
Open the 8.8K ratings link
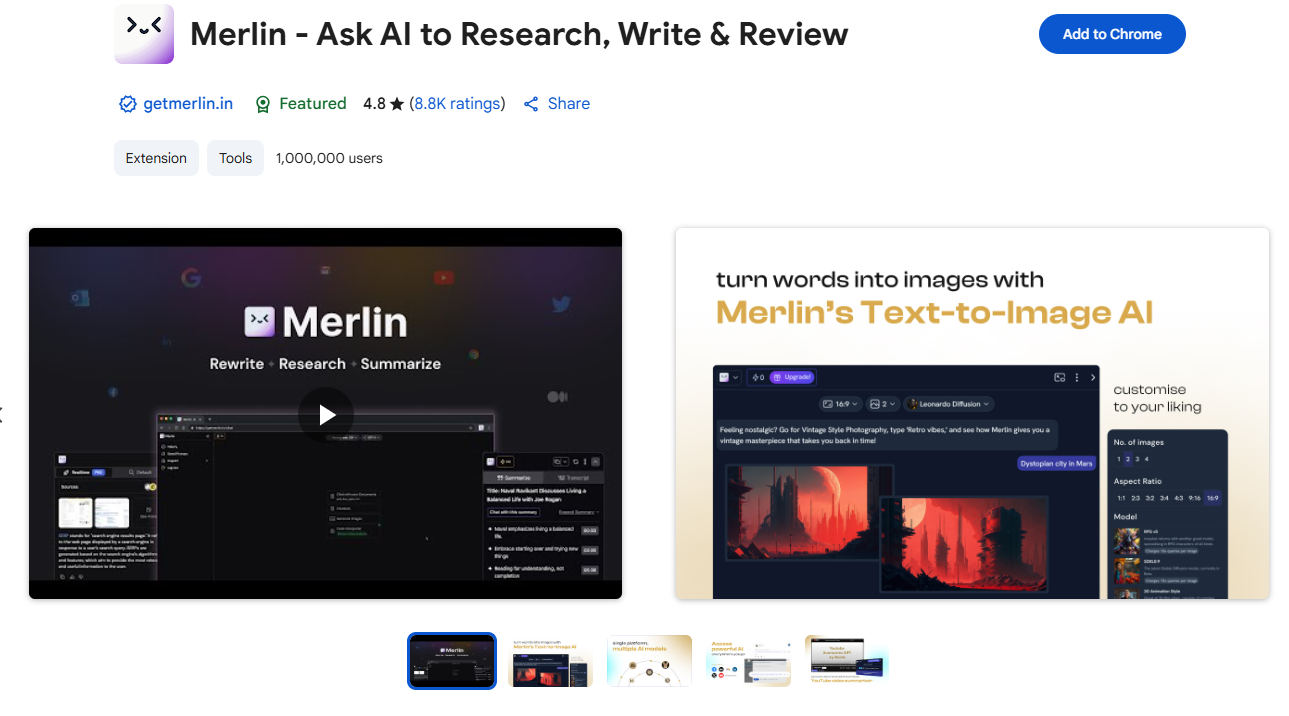pos(457,104)
